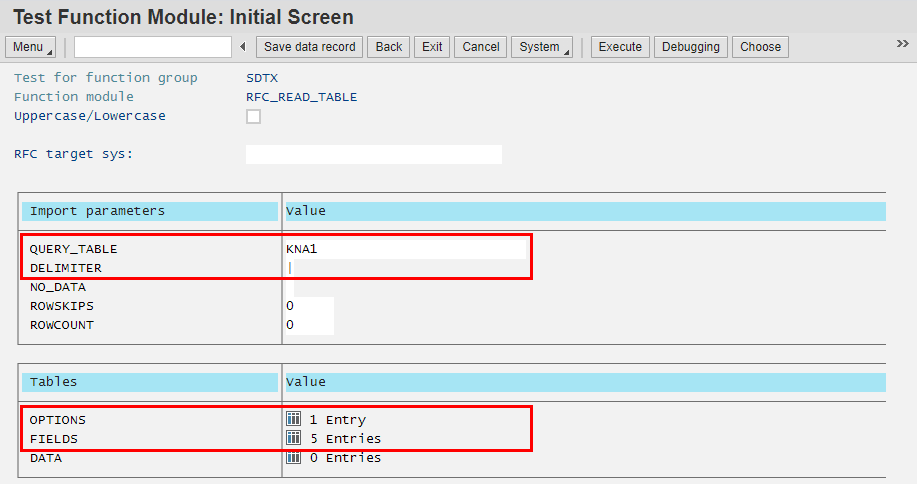917x484 pixels.
Task: Select the QUERY_TABLE value field KNA1
Action: coord(405,249)
